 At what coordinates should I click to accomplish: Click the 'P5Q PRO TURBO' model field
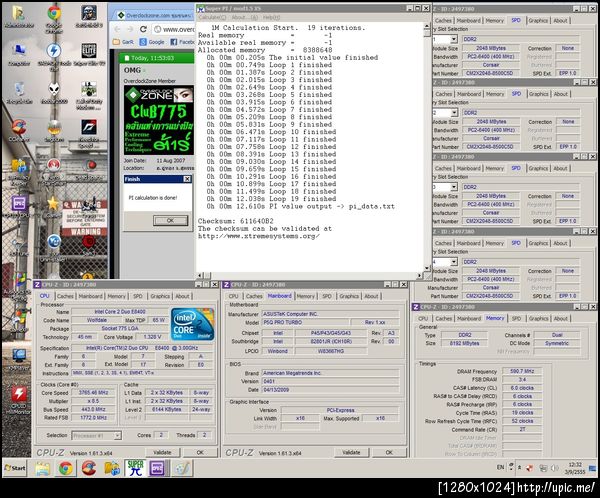click(305, 322)
